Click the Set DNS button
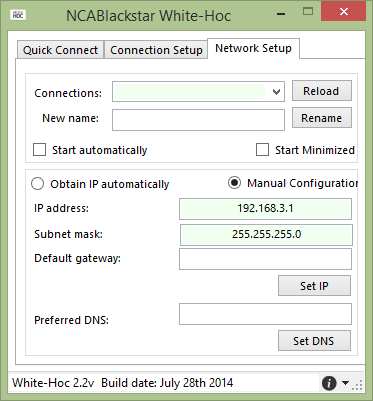The height and width of the screenshot is (401, 373). point(314,341)
